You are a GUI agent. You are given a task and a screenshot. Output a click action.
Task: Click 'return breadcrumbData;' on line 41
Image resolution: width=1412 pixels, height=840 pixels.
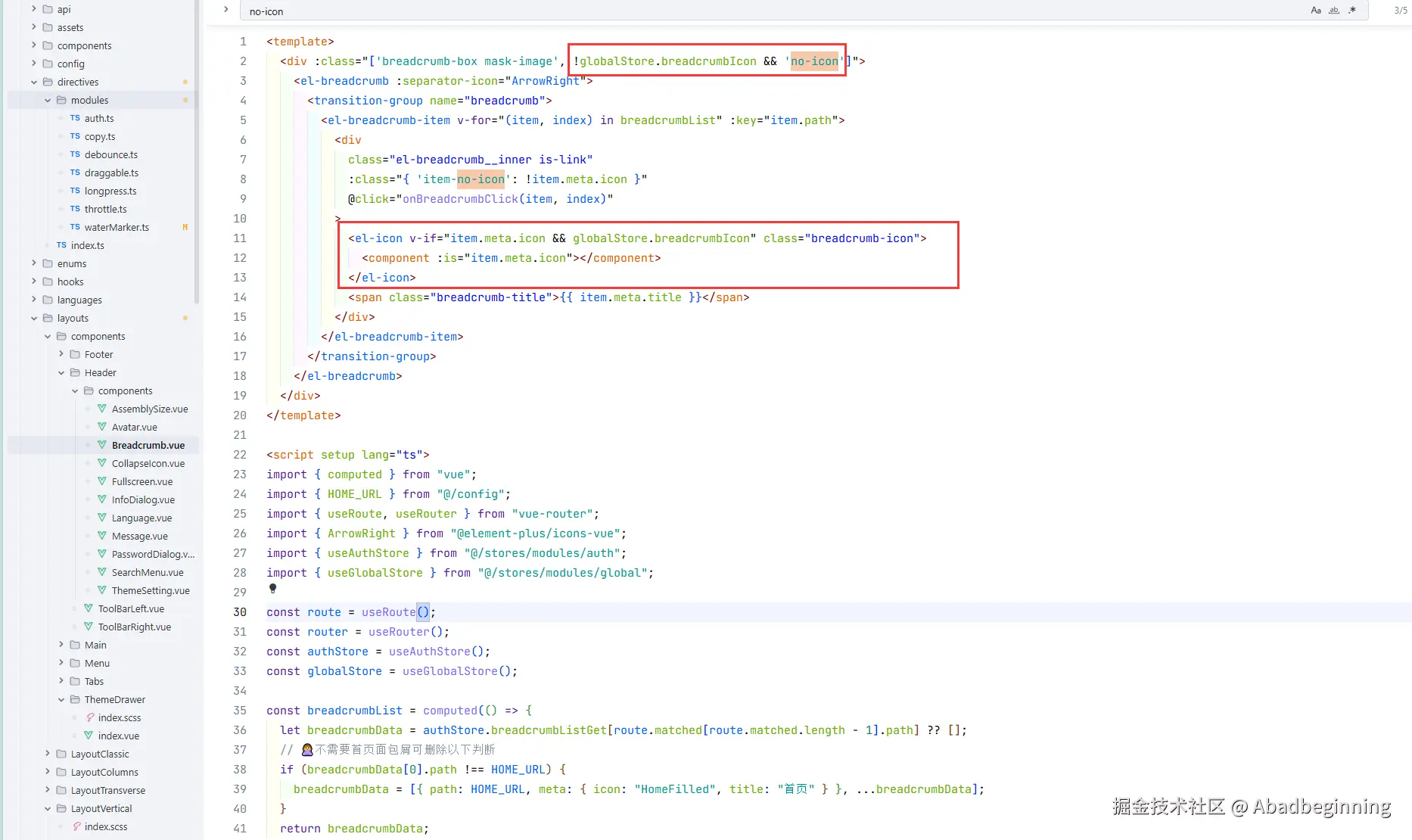click(x=354, y=829)
